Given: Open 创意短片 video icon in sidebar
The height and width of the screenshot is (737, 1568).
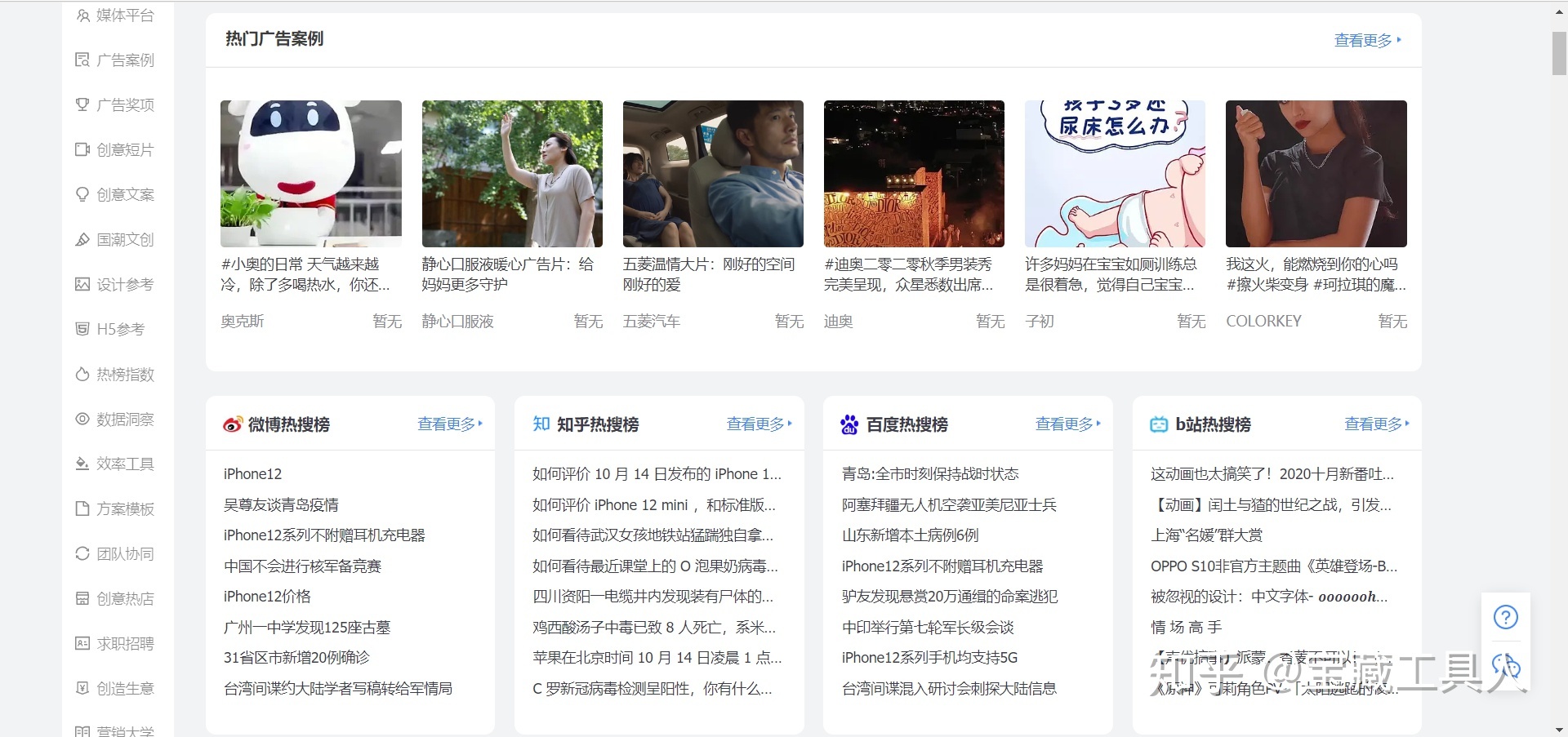Looking at the screenshot, I should point(82,149).
